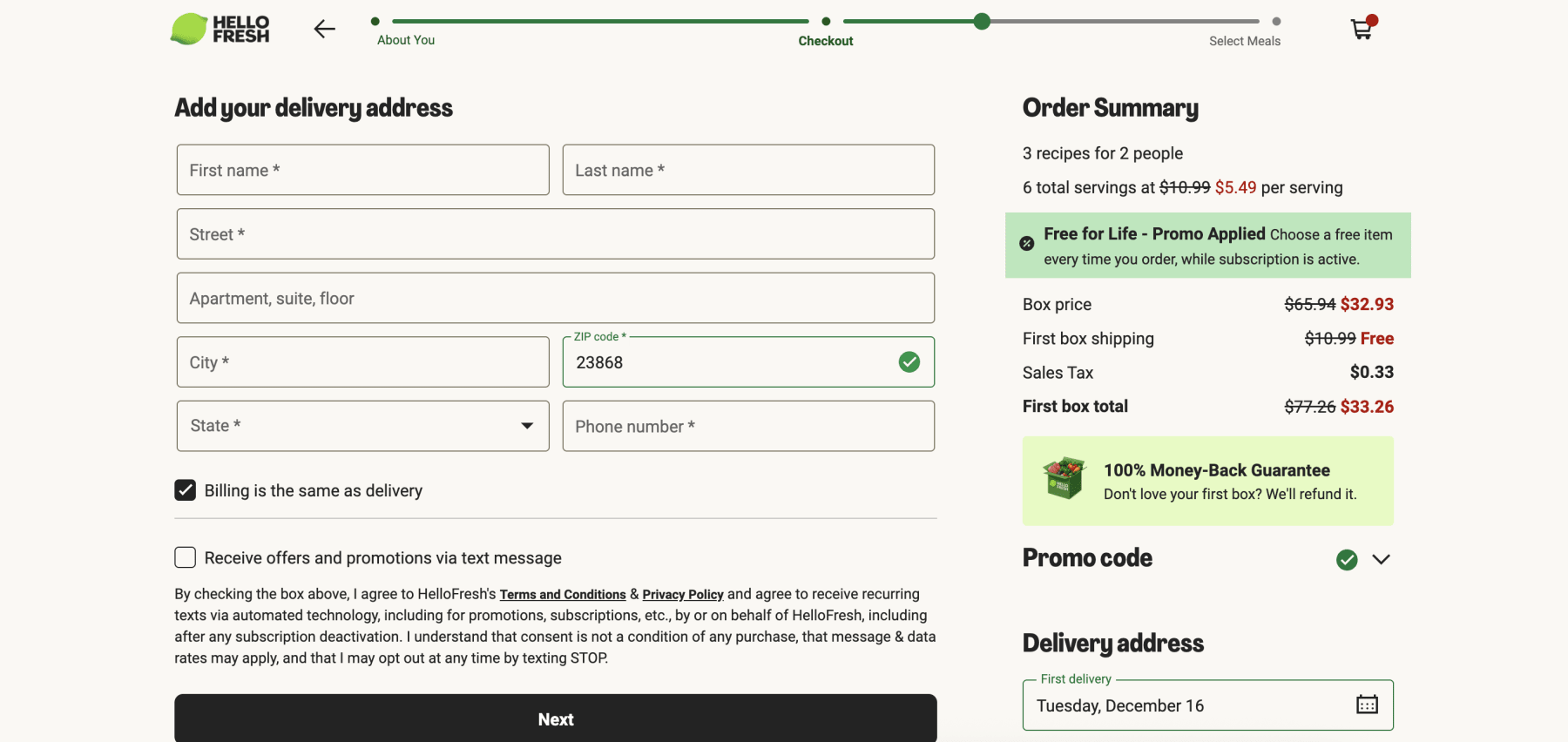The height and width of the screenshot is (742, 1568).
Task: Open the Privacy Policy link
Action: coord(682,595)
